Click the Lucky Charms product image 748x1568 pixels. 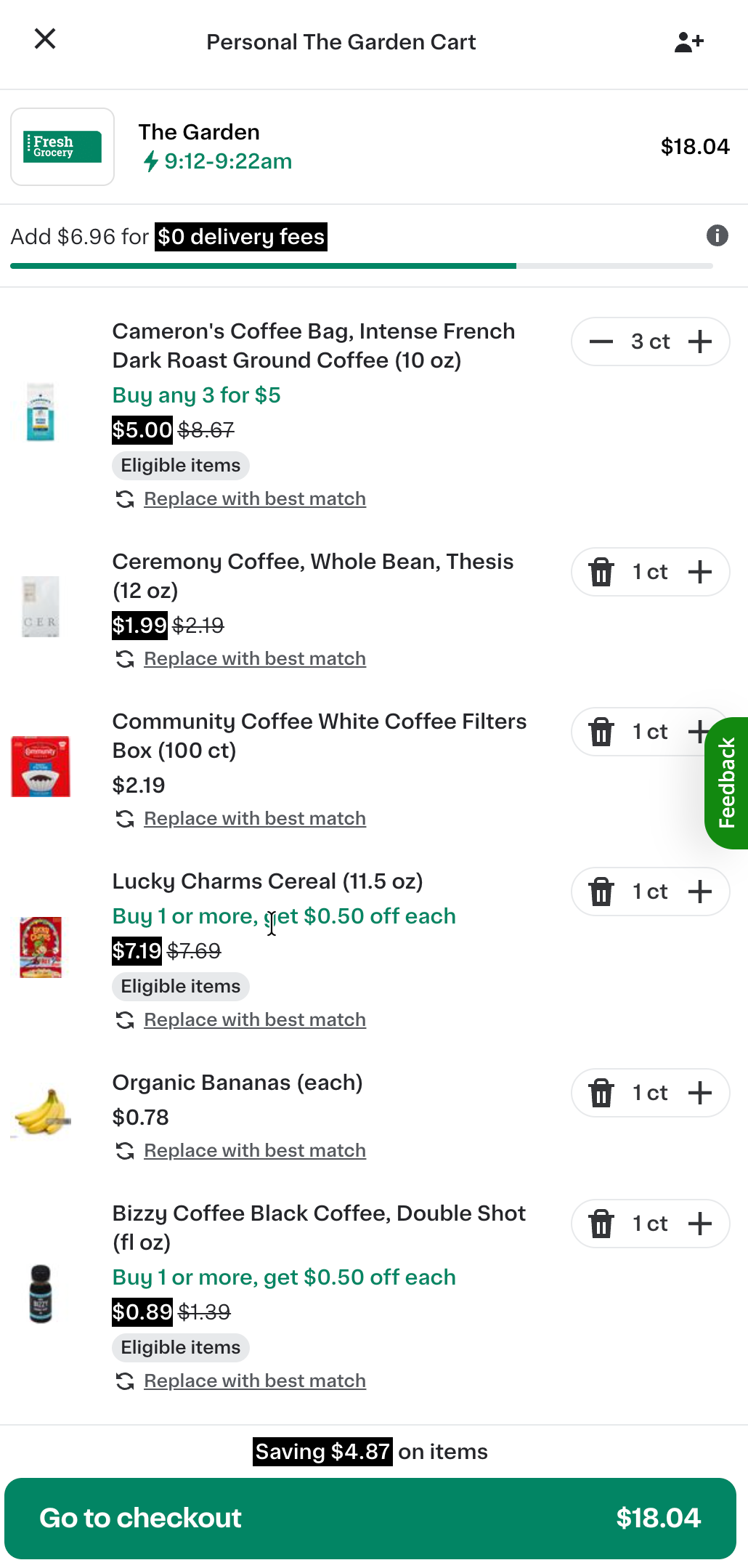(x=41, y=947)
